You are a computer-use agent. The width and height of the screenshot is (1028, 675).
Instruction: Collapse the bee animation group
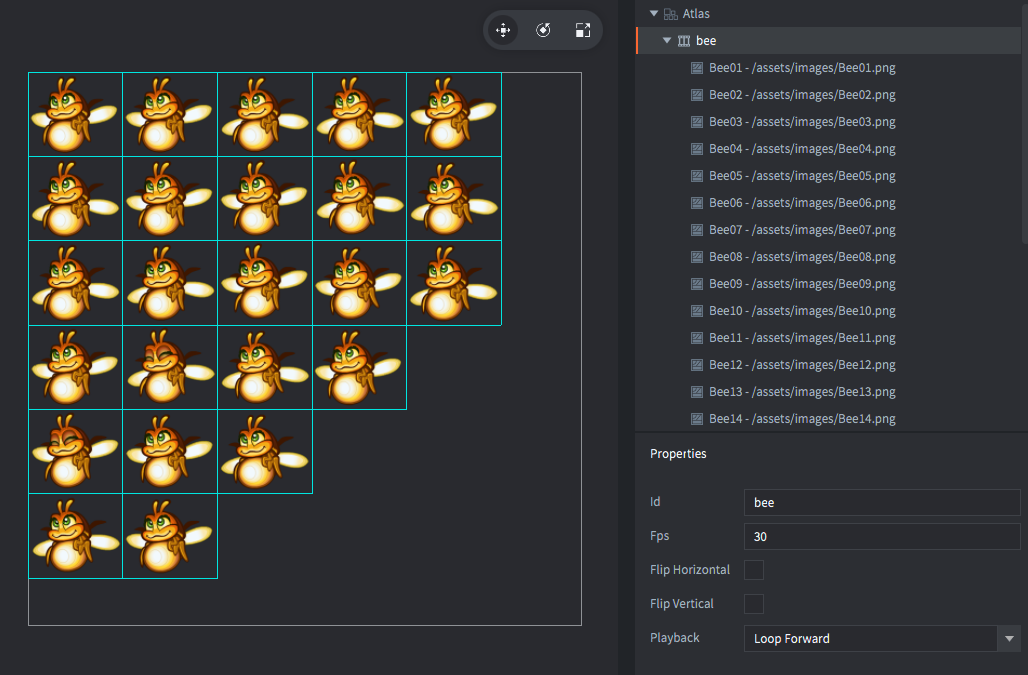pyautogui.click(x=667, y=41)
